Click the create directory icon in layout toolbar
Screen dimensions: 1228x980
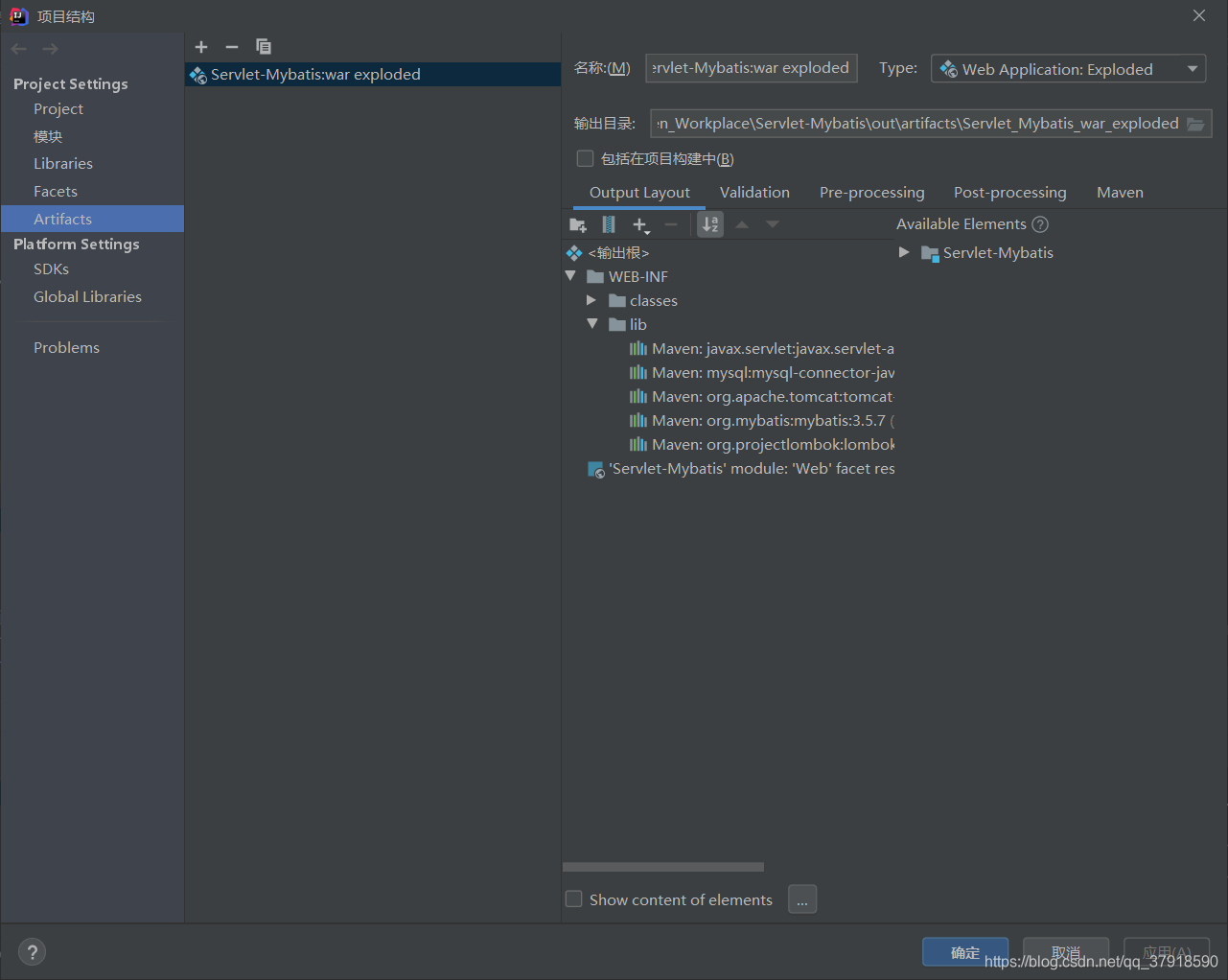point(578,224)
